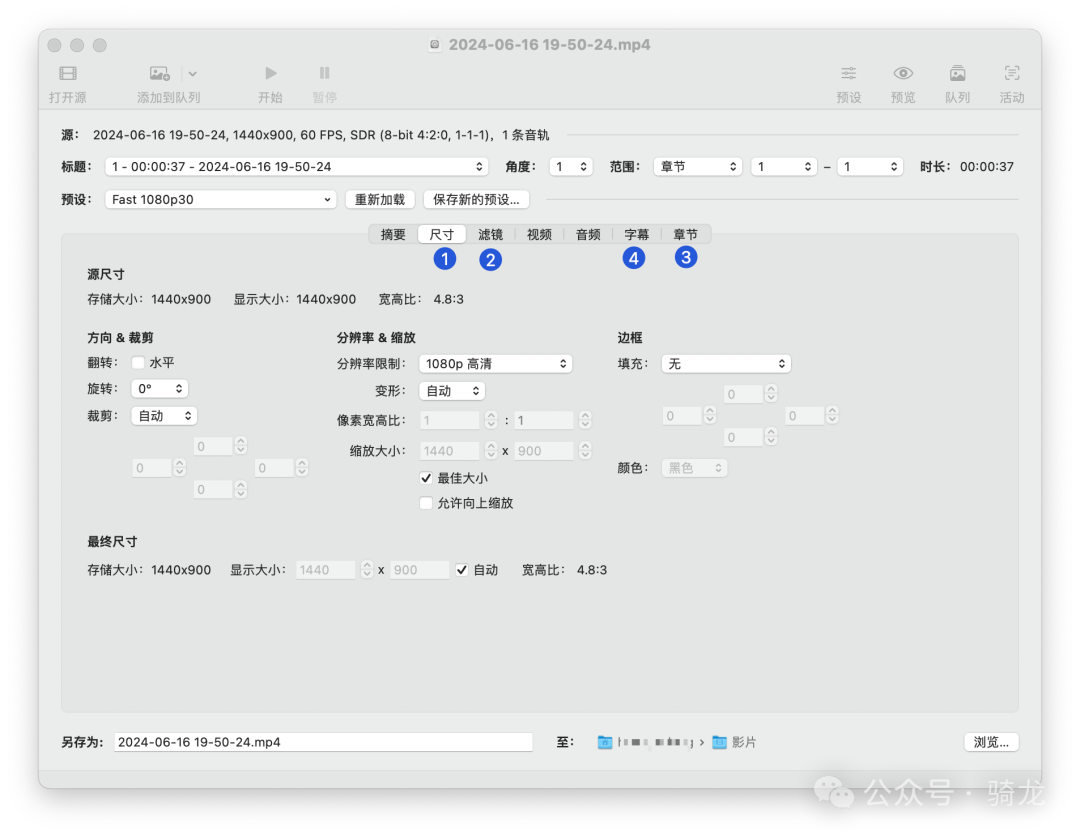This screenshot has width=1080, height=836.
Task: Click the 像素宽高比 first stepper
Action: (490, 420)
